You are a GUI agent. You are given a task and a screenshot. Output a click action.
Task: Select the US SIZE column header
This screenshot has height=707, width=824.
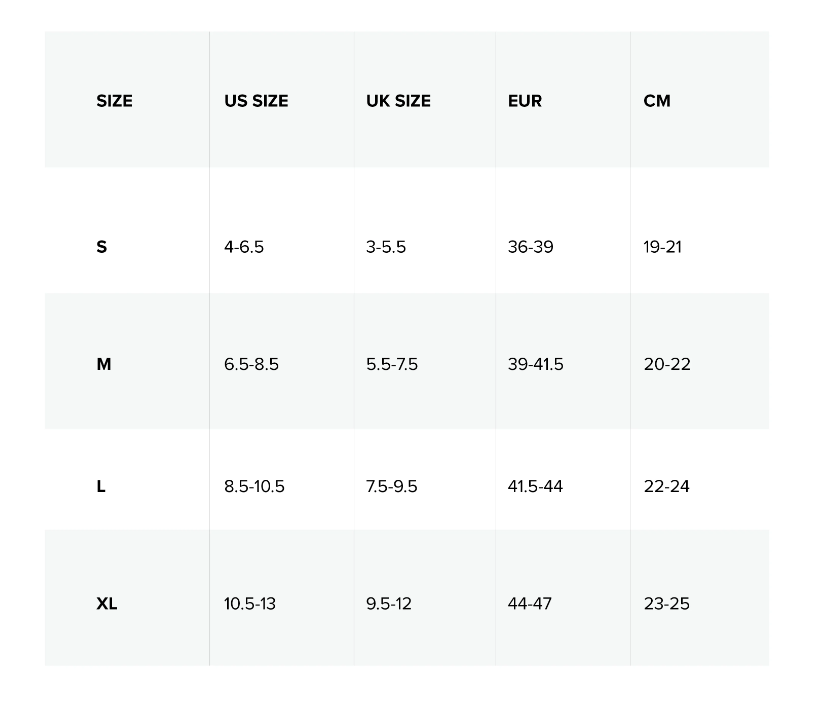(x=256, y=101)
